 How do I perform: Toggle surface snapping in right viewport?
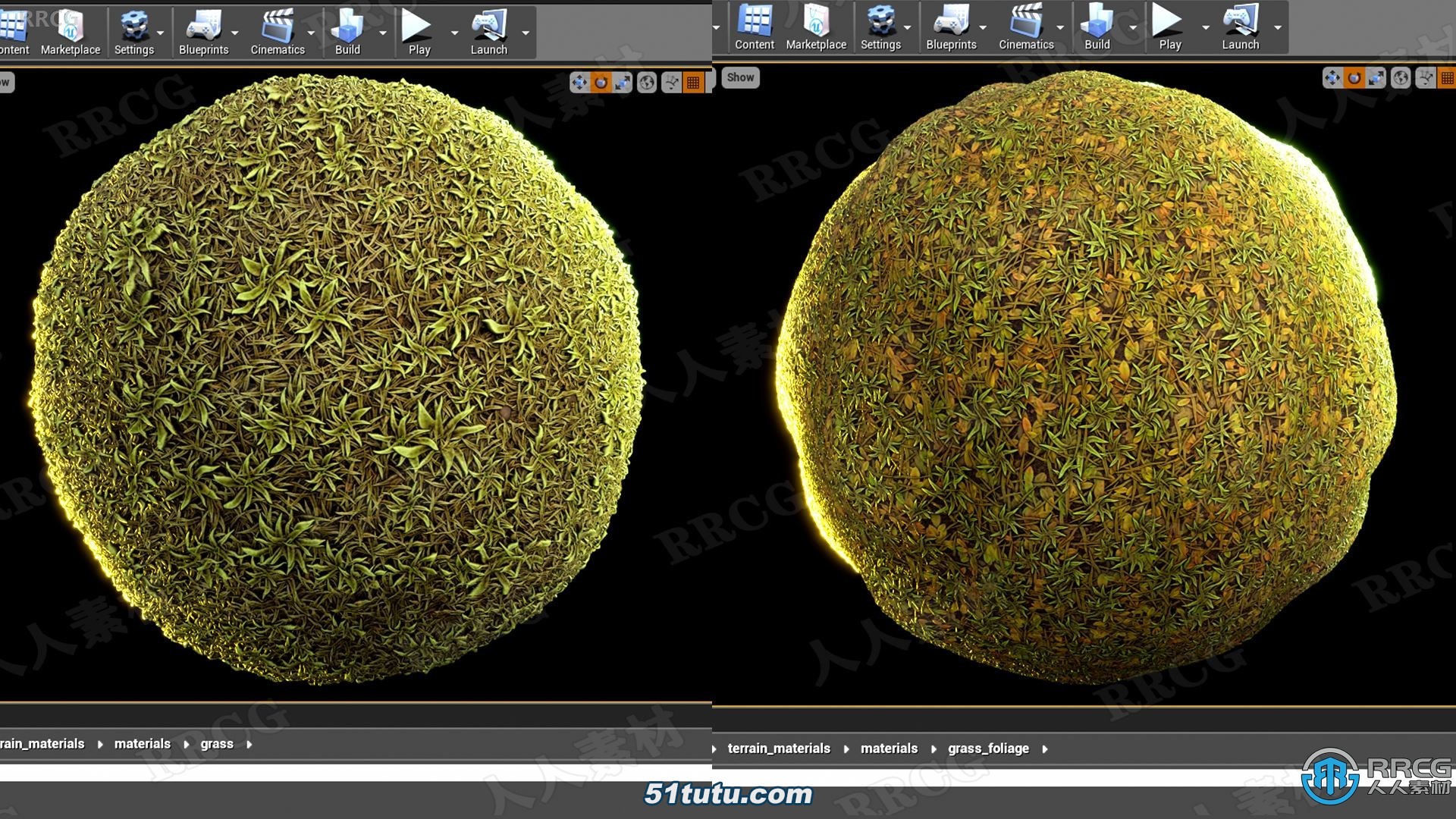1426,77
